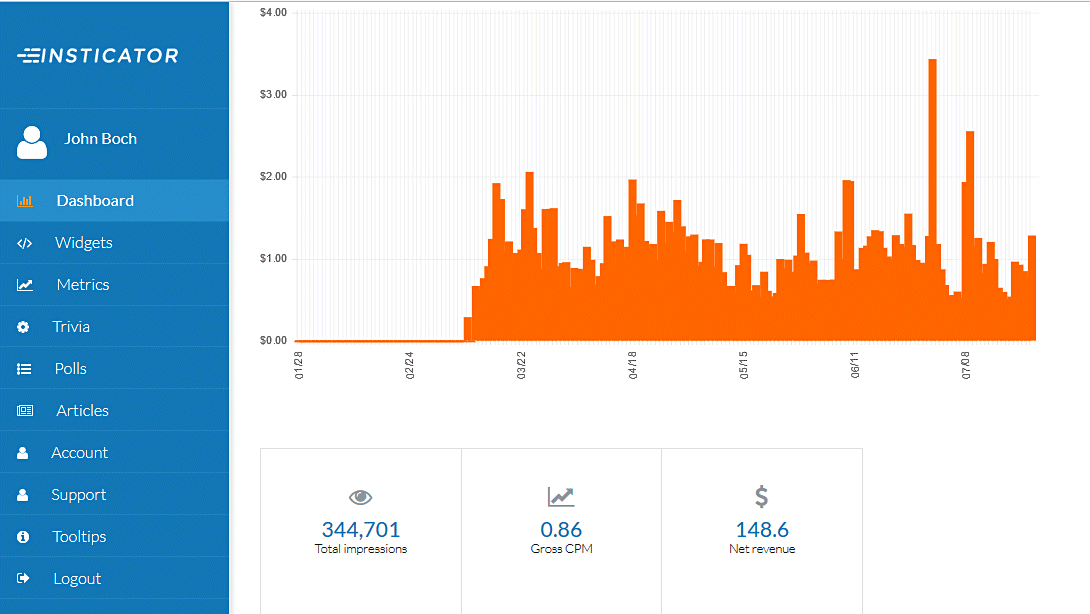Open the Support menu item

(x=78, y=495)
